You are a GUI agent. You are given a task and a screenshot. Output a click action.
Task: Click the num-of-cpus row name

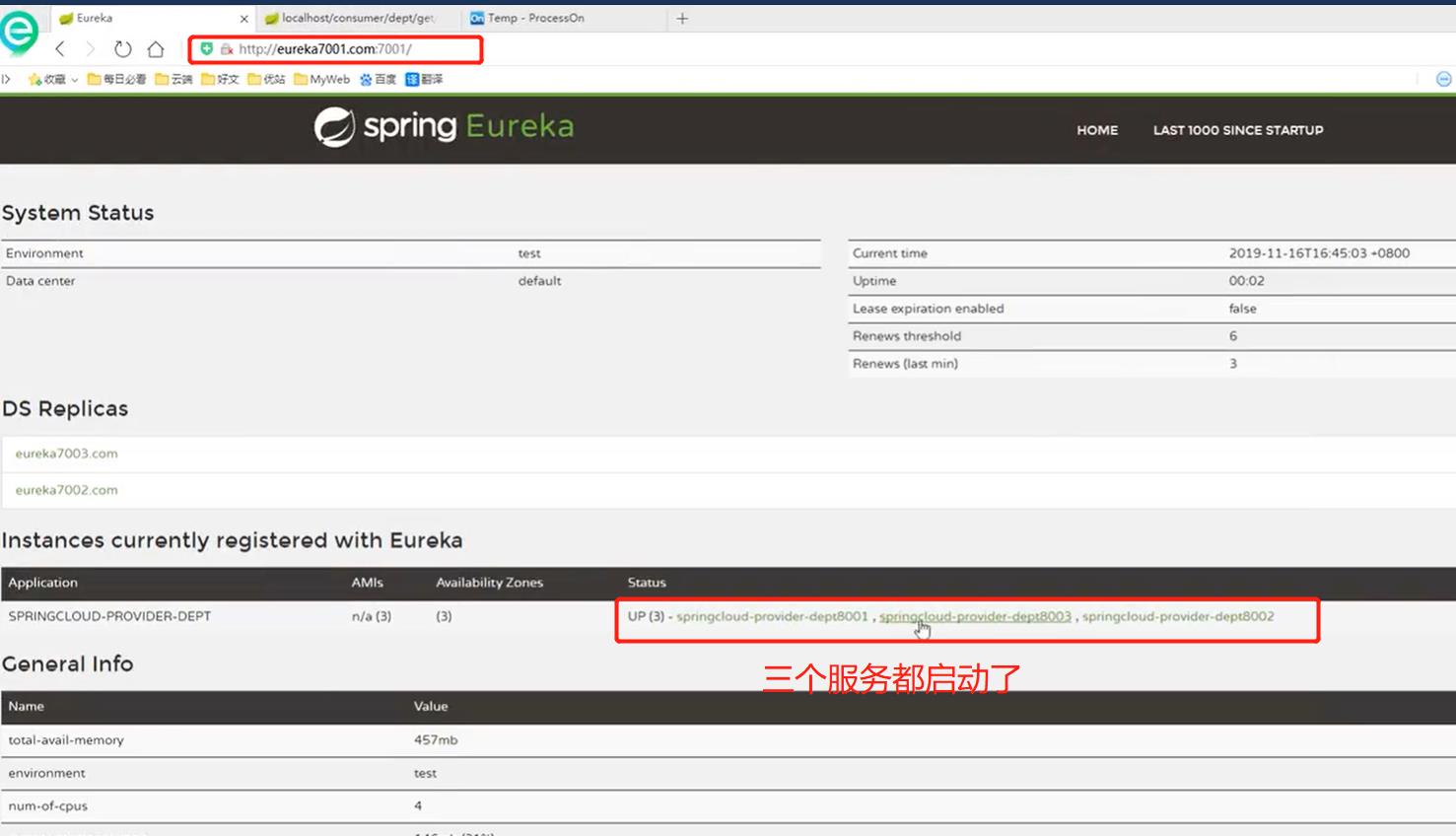point(48,805)
